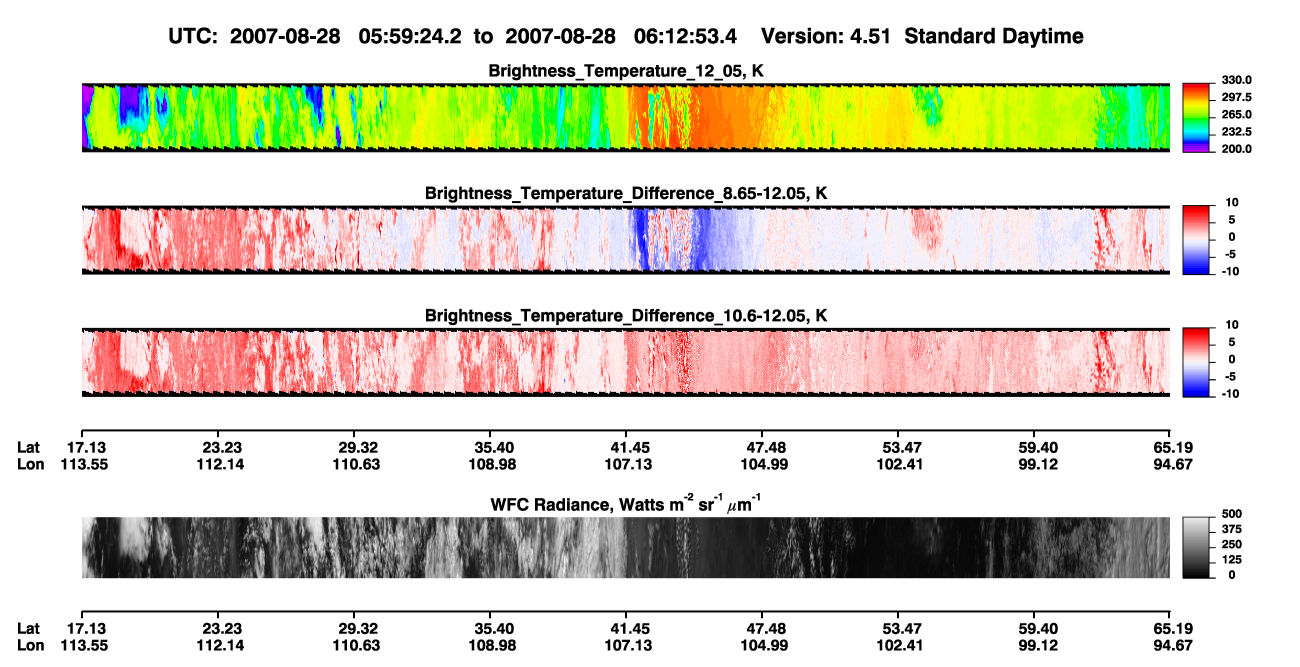Click the '232.5' colorbar label
The height and width of the screenshot is (667, 1300).
(1237, 131)
